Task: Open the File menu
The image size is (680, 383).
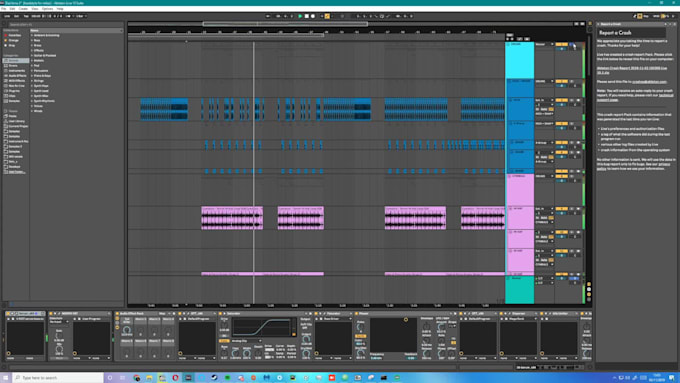Action: coord(3,9)
